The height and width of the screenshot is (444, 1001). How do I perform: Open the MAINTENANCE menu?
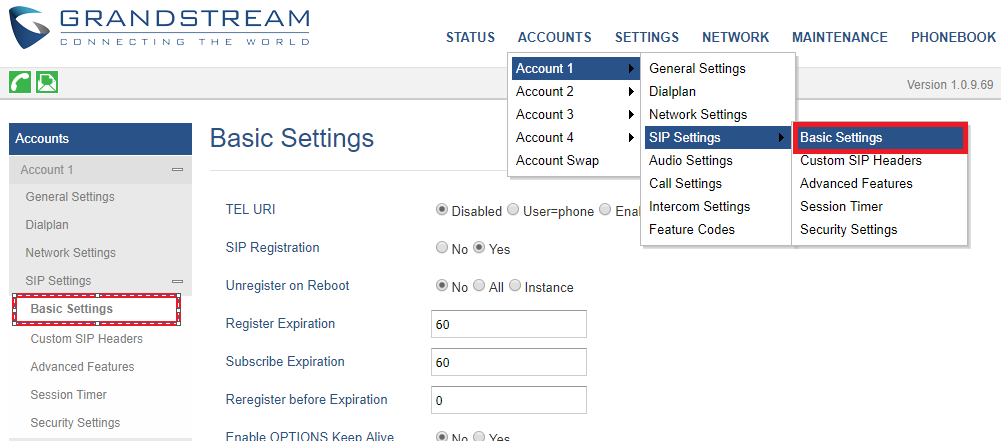coord(839,37)
